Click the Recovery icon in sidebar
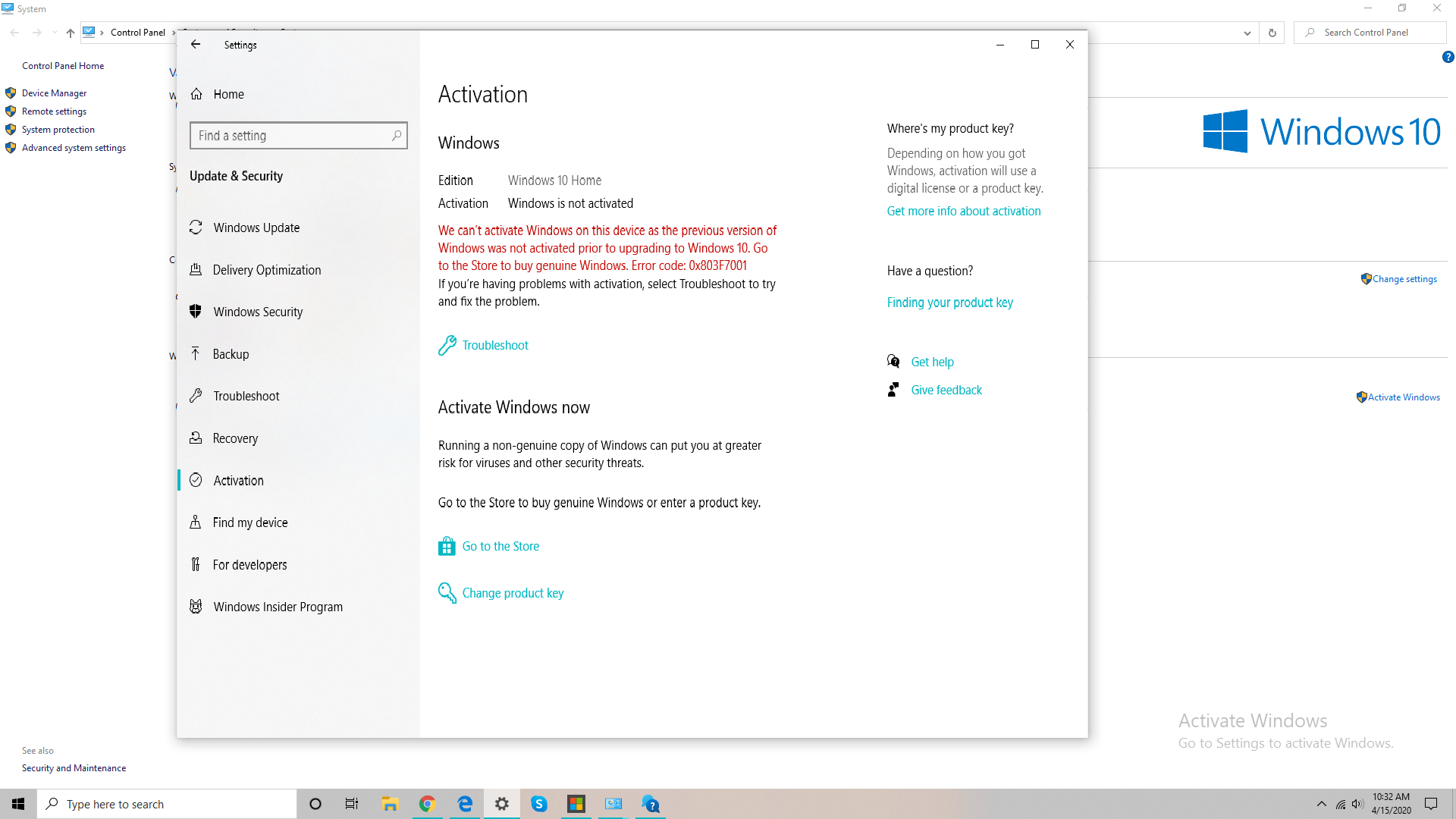This screenshot has height=819, width=1456. pos(196,438)
